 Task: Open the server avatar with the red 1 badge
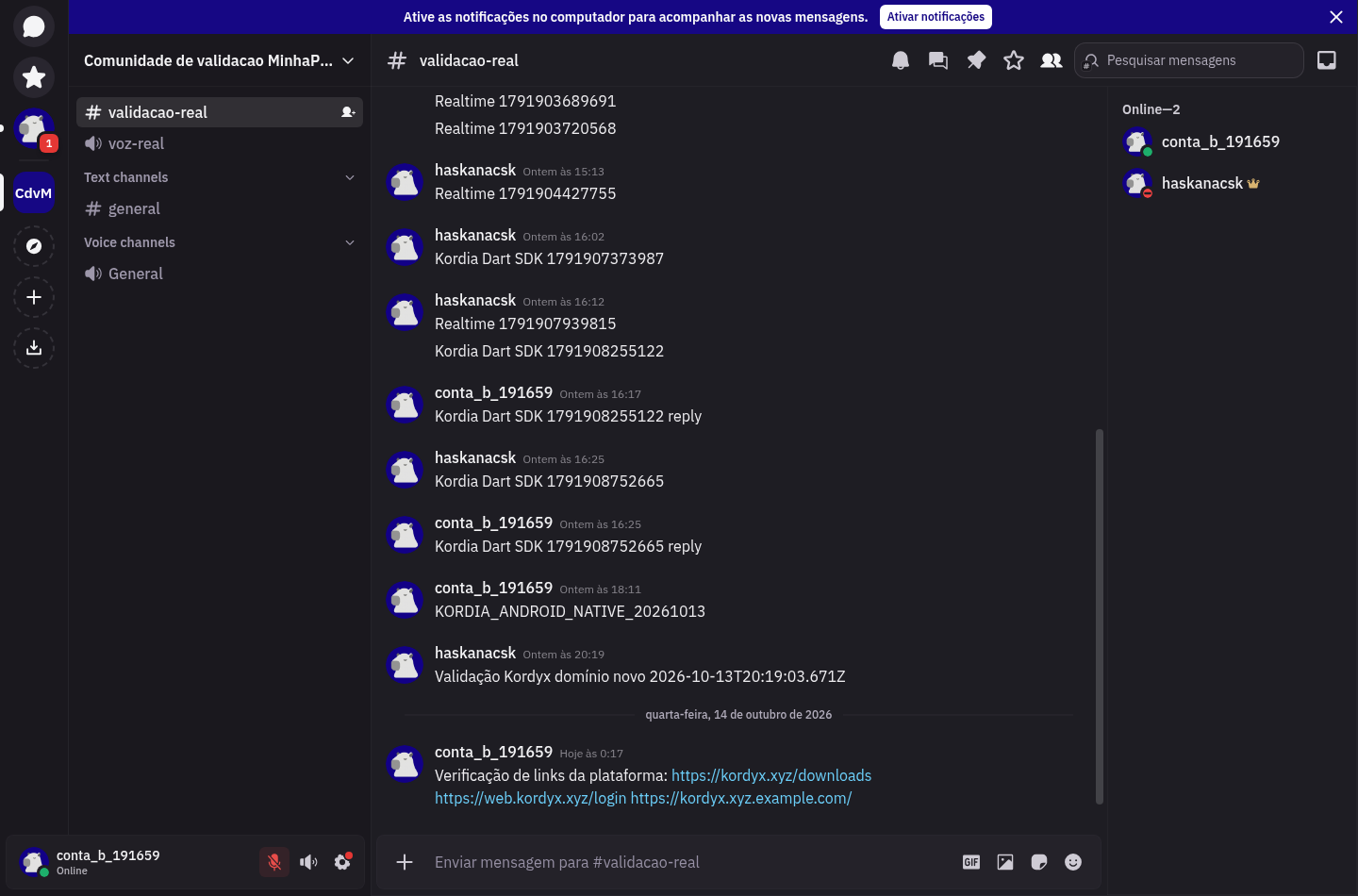(x=34, y=128)
